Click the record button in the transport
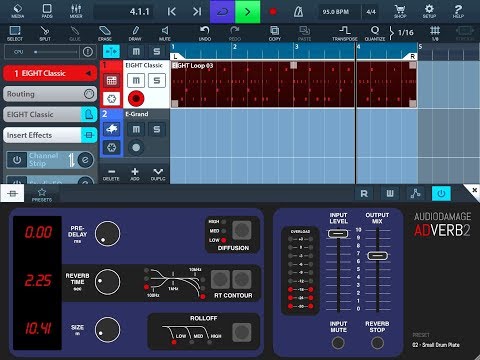This screenshot has height=360, width=480. (273, 12)
